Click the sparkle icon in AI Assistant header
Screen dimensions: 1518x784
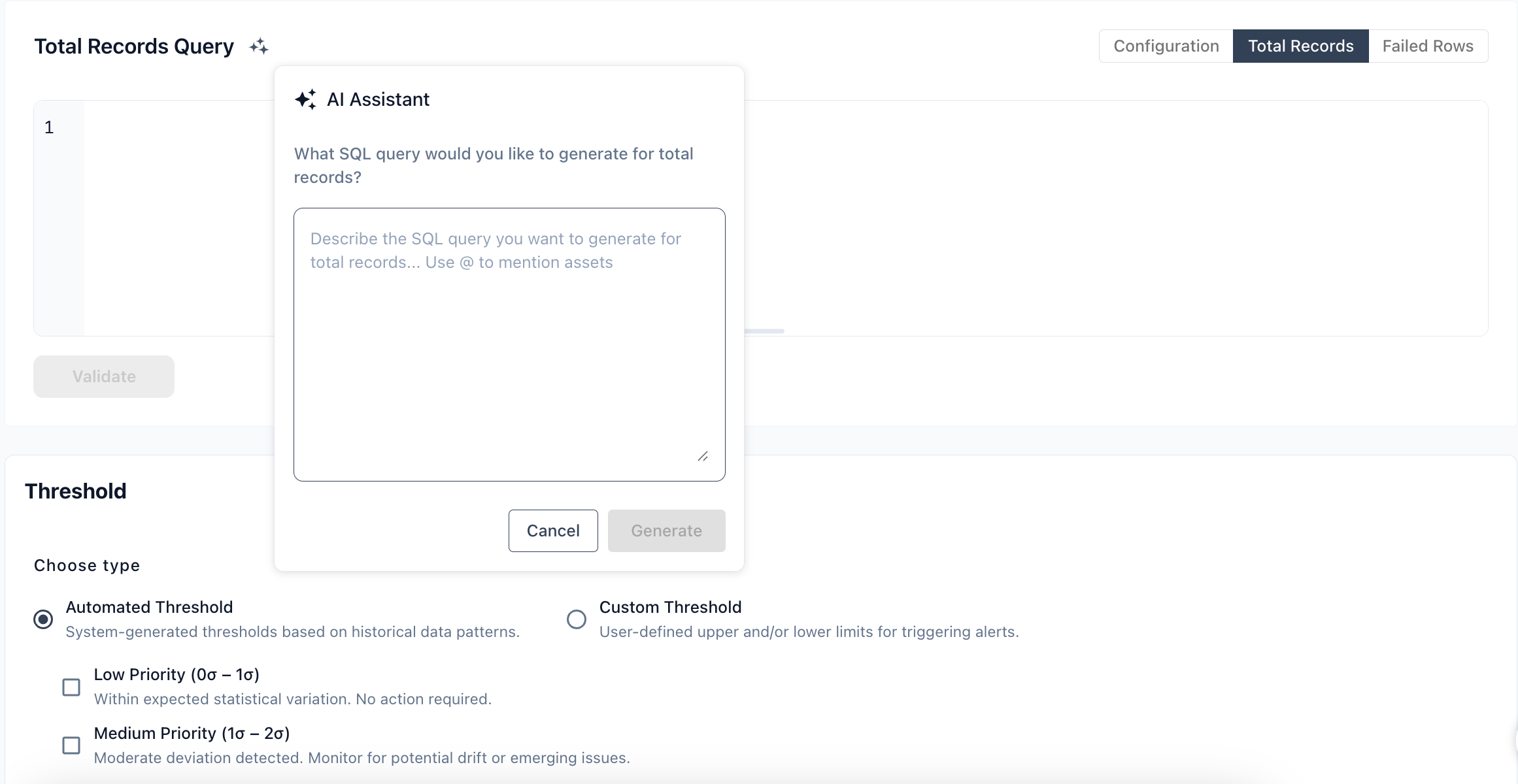[305, 99]
